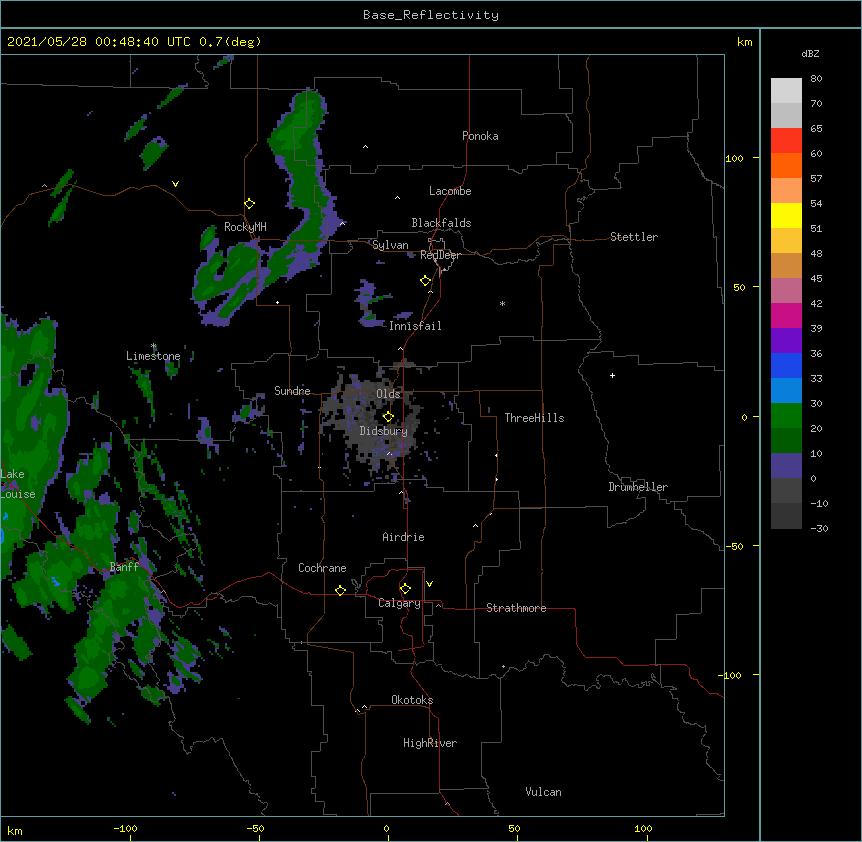
Task: Click the yellow V marker northeast of Calgary
Action: (x=429, y=584)
